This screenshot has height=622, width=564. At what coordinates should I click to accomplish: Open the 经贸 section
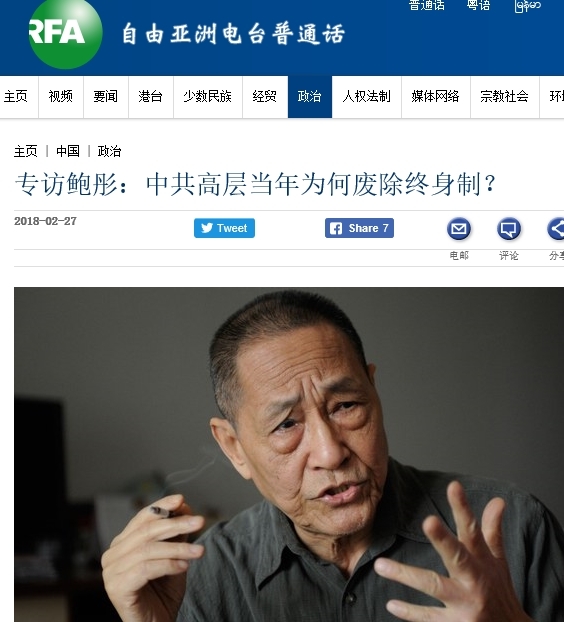pos(265,96)
